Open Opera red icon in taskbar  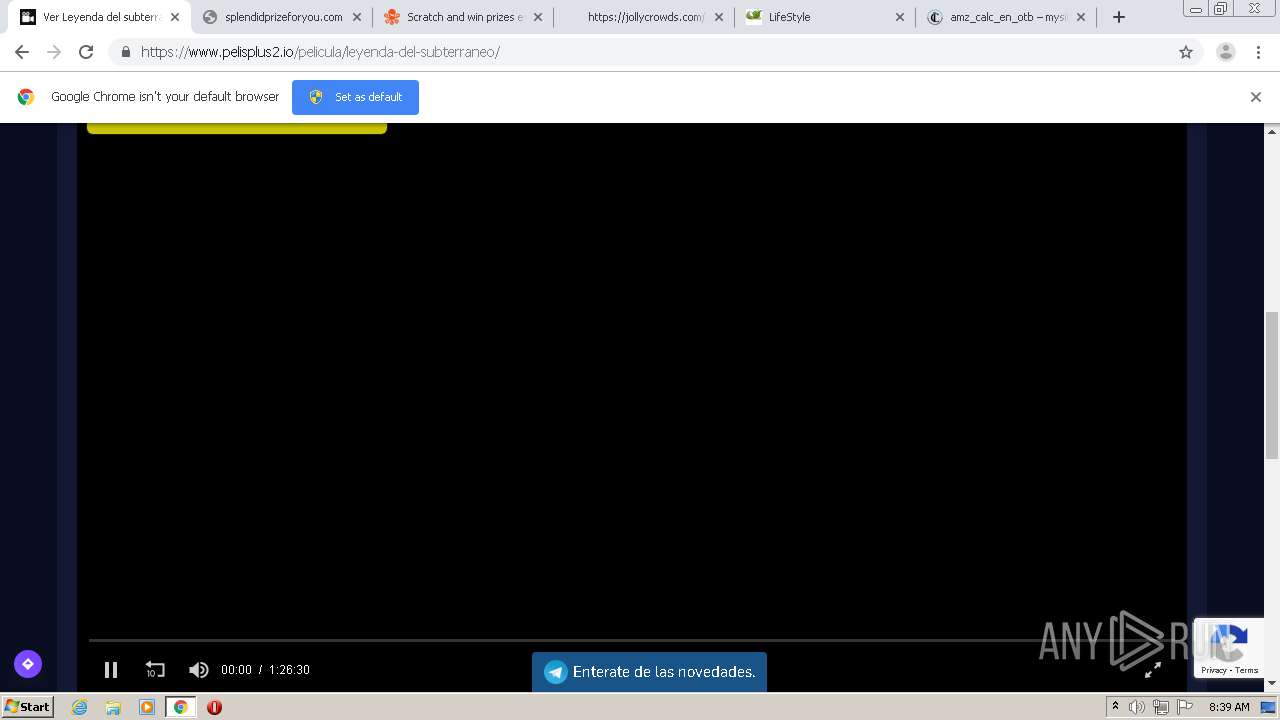pyautogui.click(x=214, y=707)
